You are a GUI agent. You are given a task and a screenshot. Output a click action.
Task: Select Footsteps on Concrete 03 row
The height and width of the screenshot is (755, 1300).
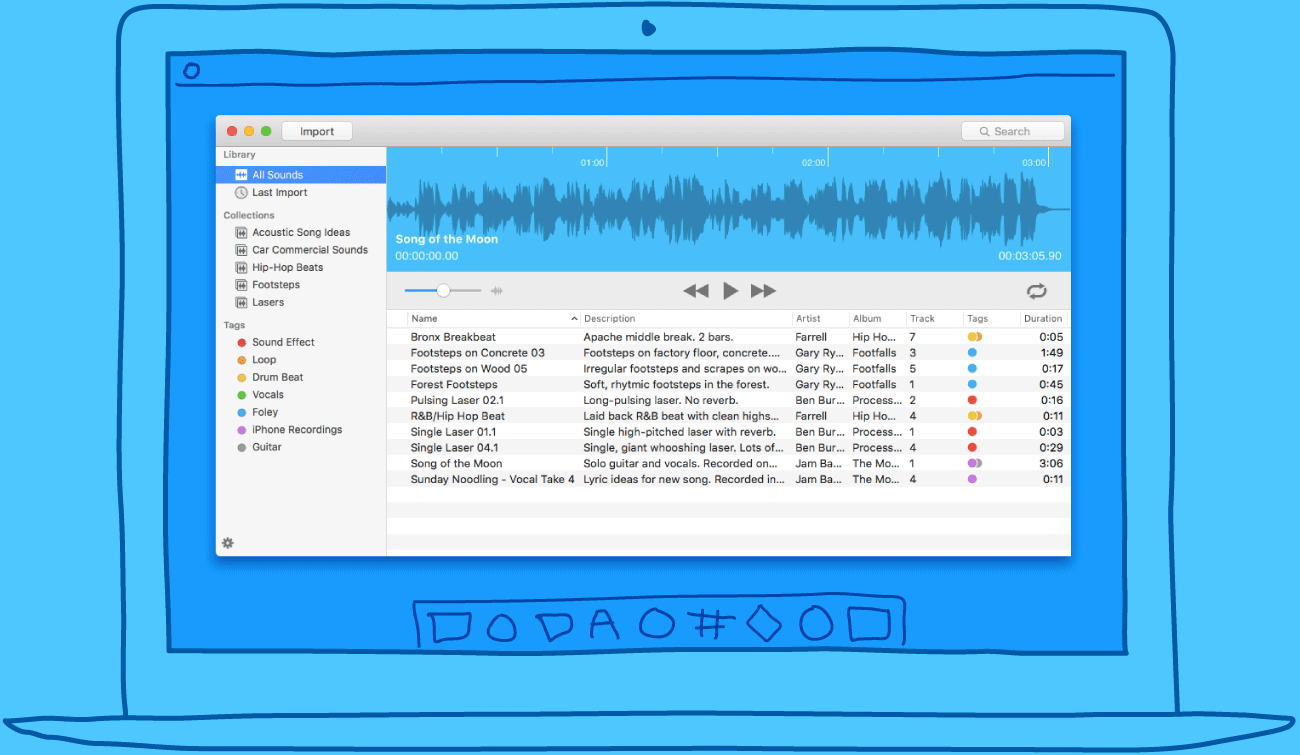point(728,353)
